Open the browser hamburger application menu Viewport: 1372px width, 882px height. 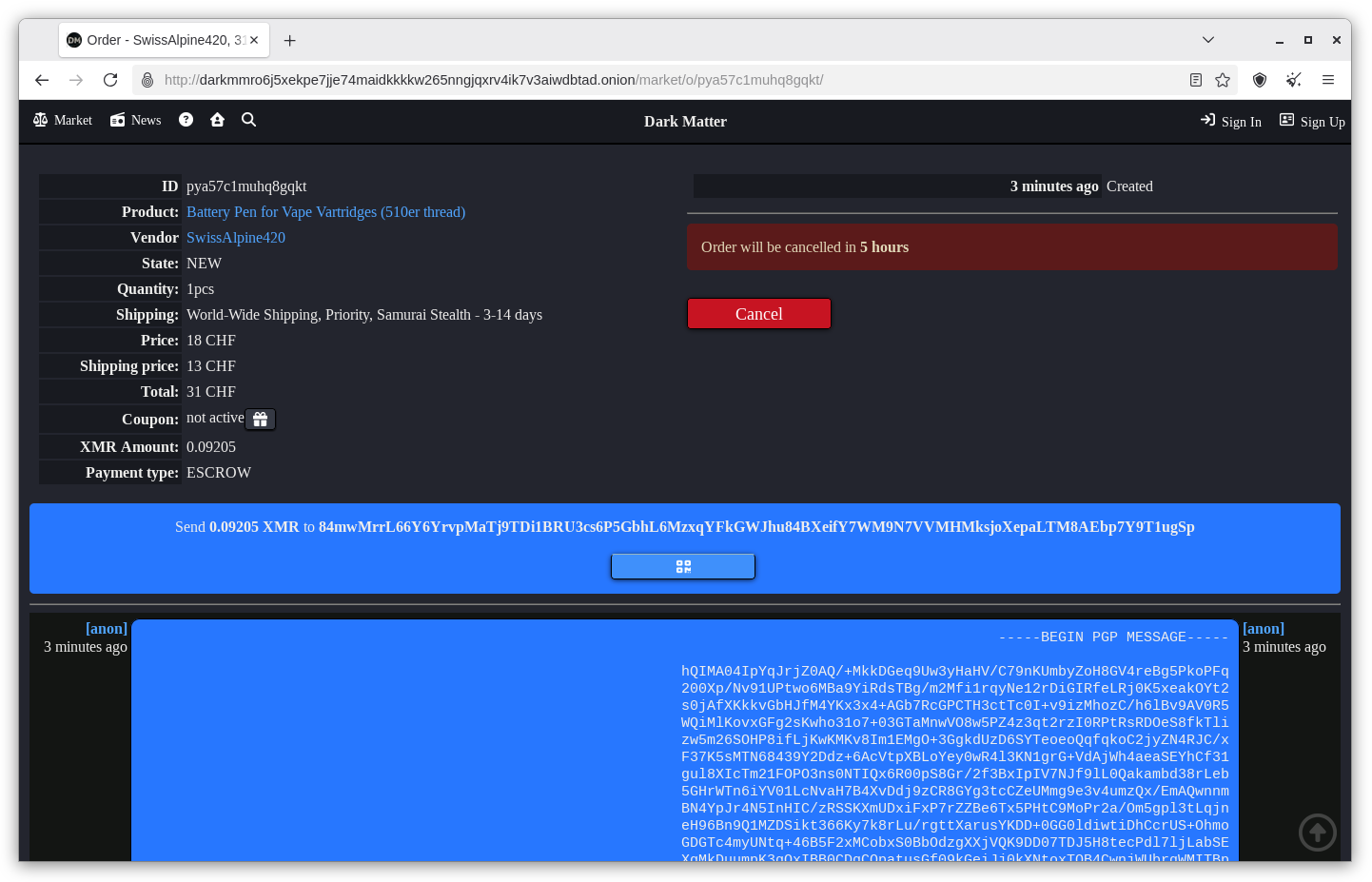tap(1327, 80)
